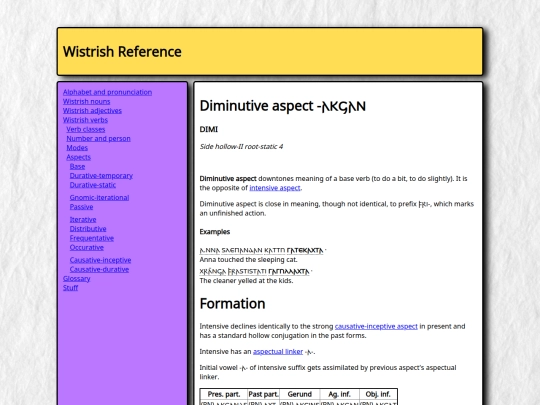Click the Diminutive aspect heading

click(x=283, y=106)
